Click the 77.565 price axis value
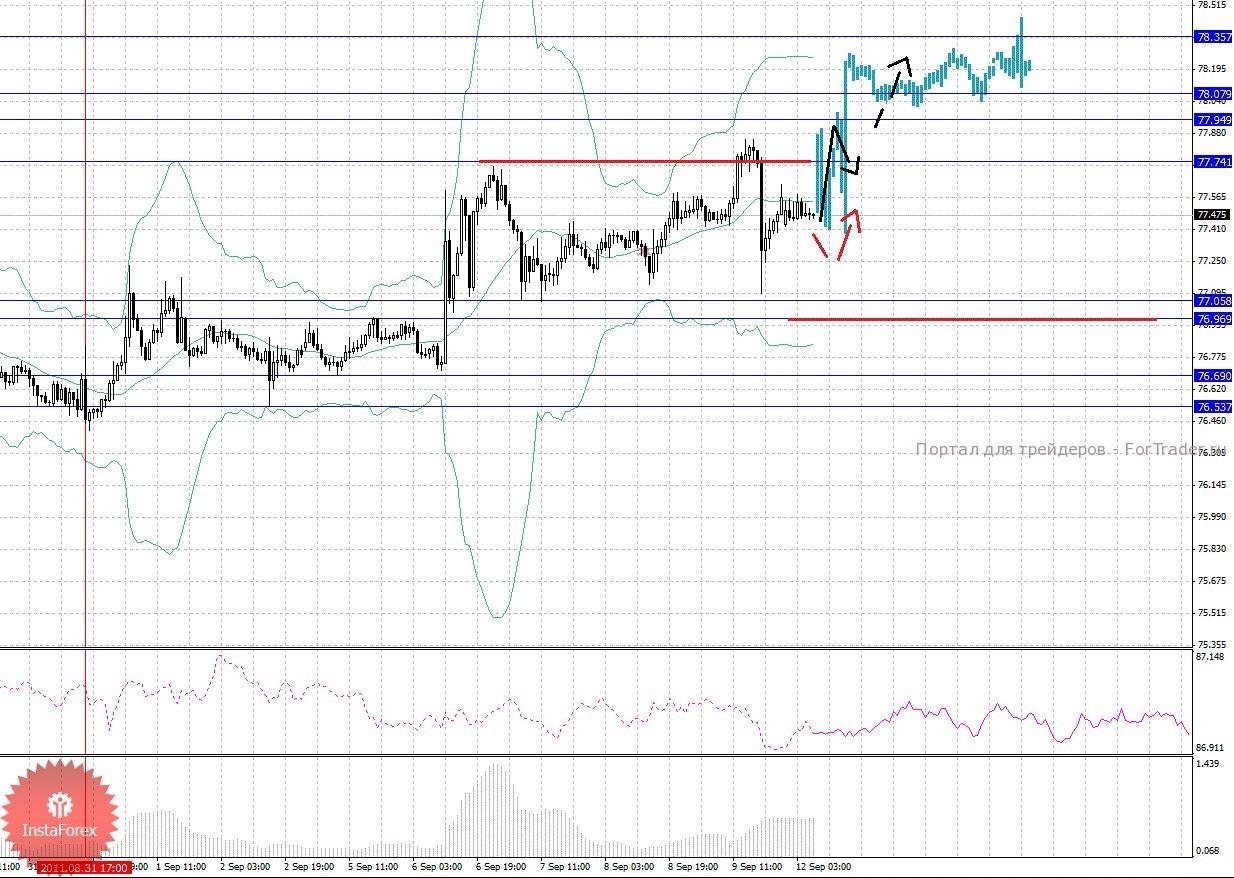 1211,197
